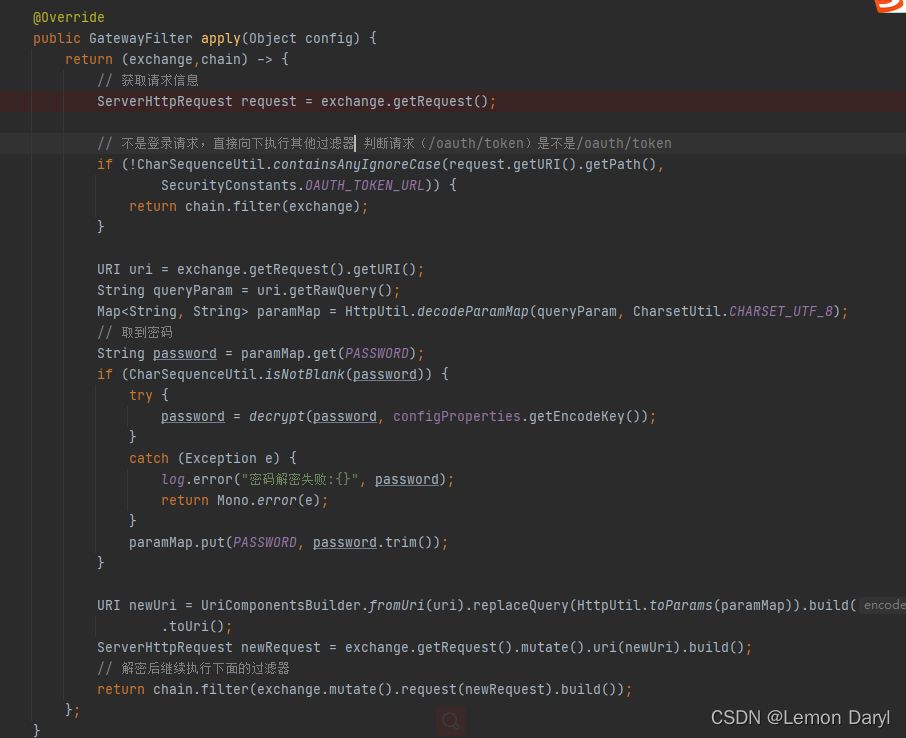Image resolution: width=906 pixels, height=738 pixels.
Task: Click the comment 不是登录请求,直接向下执行其他过滤器
Action: (x=226, y=143)
